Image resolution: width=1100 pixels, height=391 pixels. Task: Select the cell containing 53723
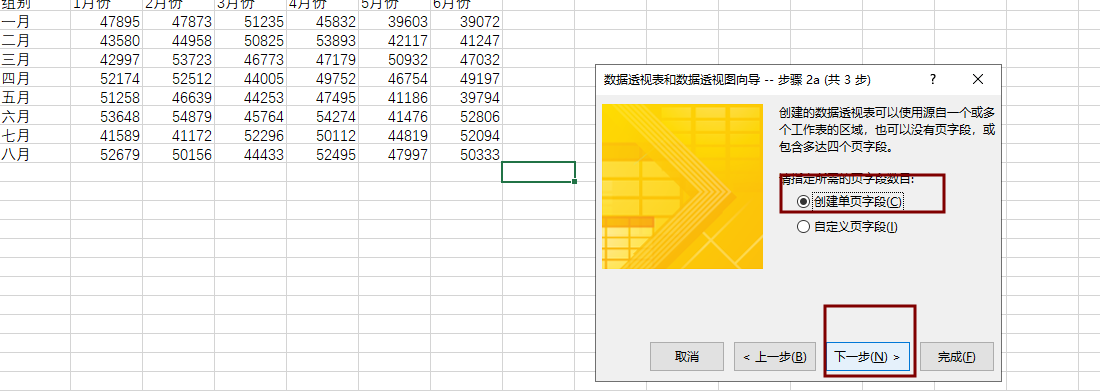pos(180,60)
